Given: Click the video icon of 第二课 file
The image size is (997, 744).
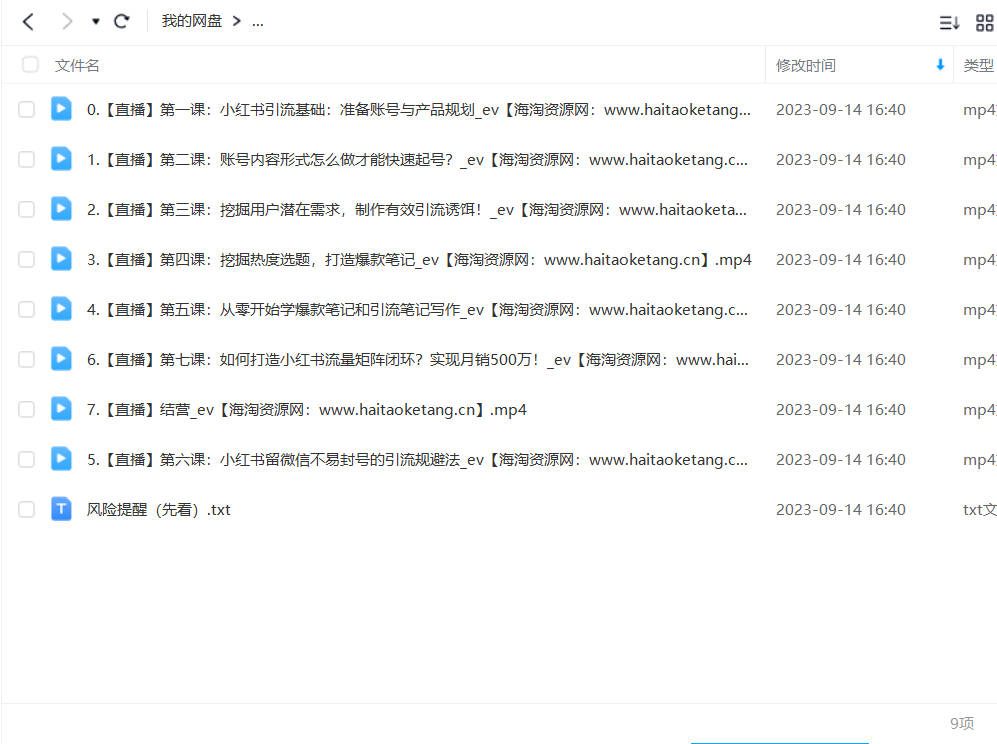Looking at the screenshot, I should click(61, 158).
